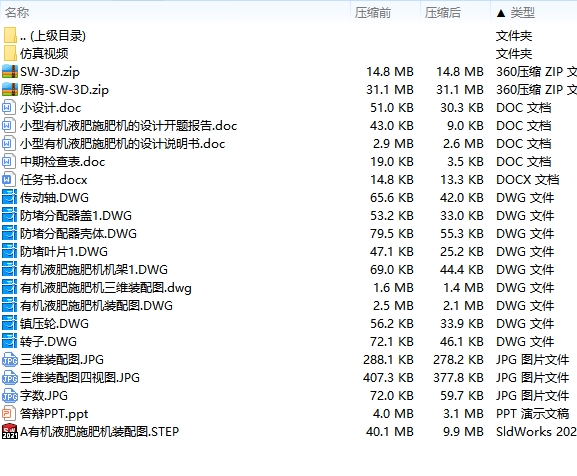
Task: Click the 防堵分配器盖1.DWG drawing icon
Action: 9,216
